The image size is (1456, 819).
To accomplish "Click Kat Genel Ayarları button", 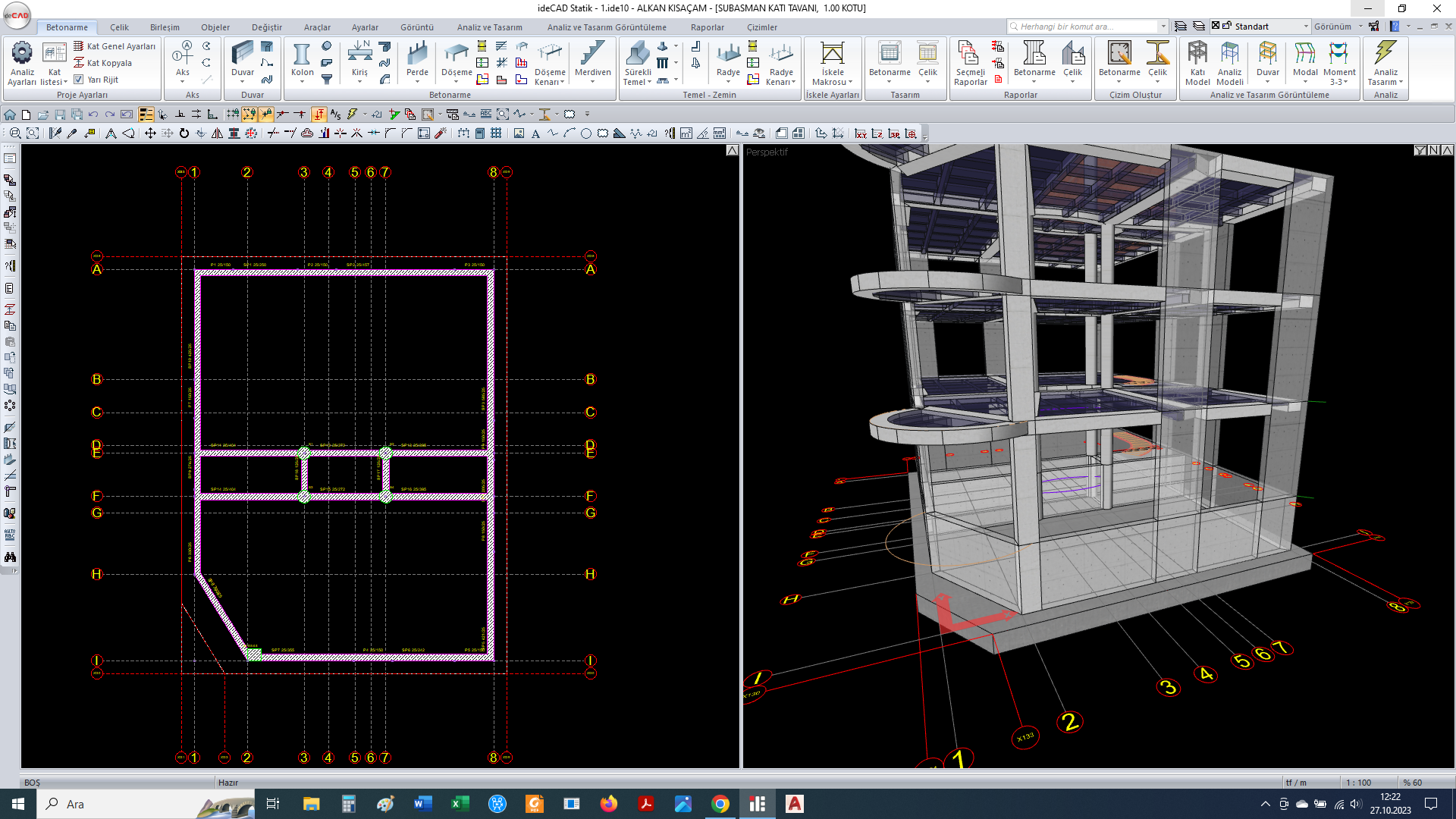I will coord(115,46).
